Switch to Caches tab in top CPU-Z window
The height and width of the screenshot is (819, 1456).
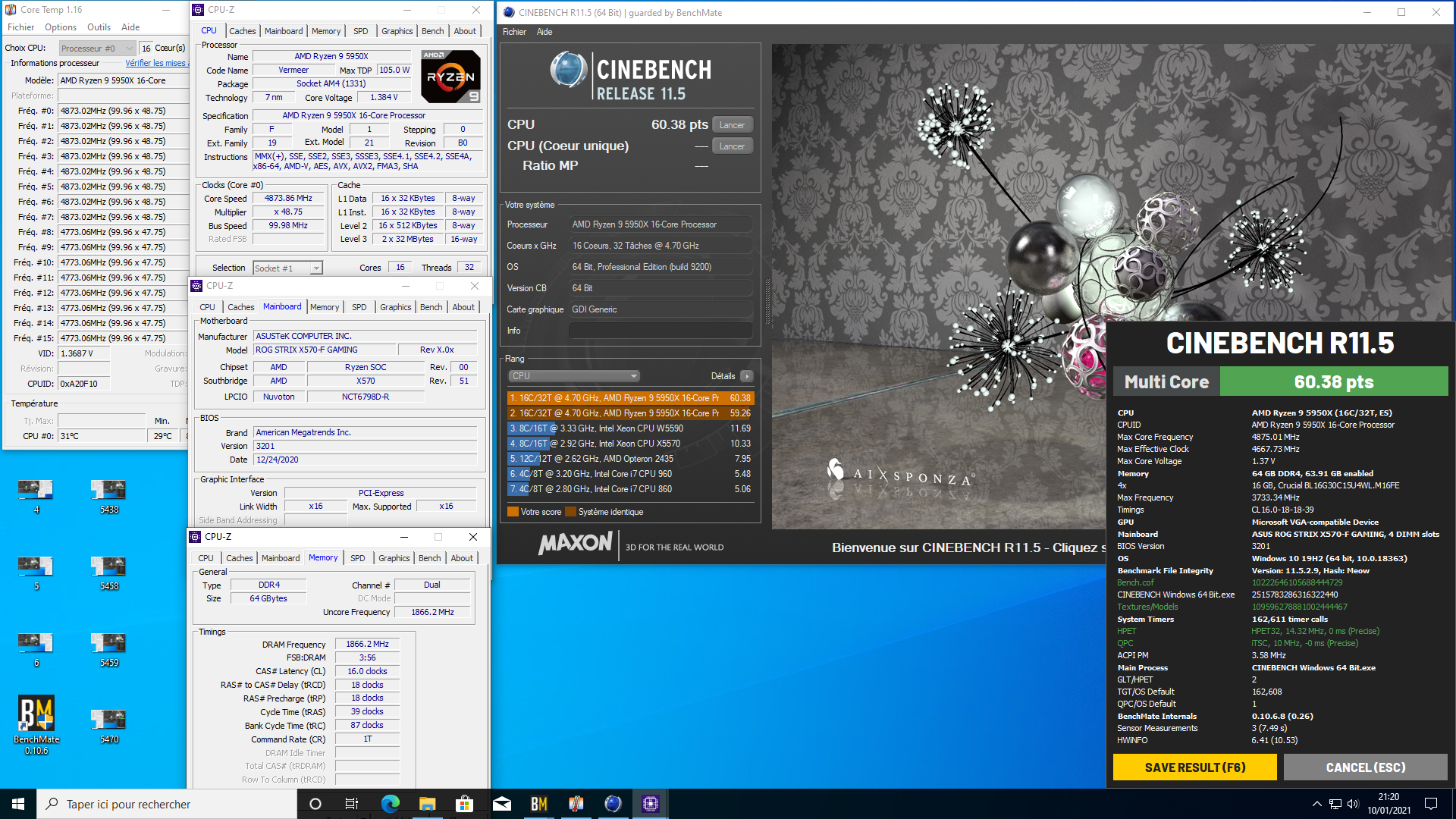coord(243,31)
